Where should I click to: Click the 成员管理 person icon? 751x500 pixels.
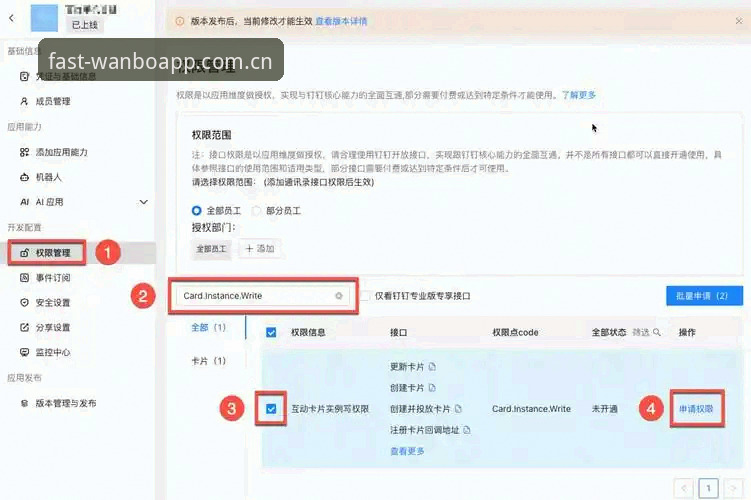pyautogui.click(x=24, y=102)
